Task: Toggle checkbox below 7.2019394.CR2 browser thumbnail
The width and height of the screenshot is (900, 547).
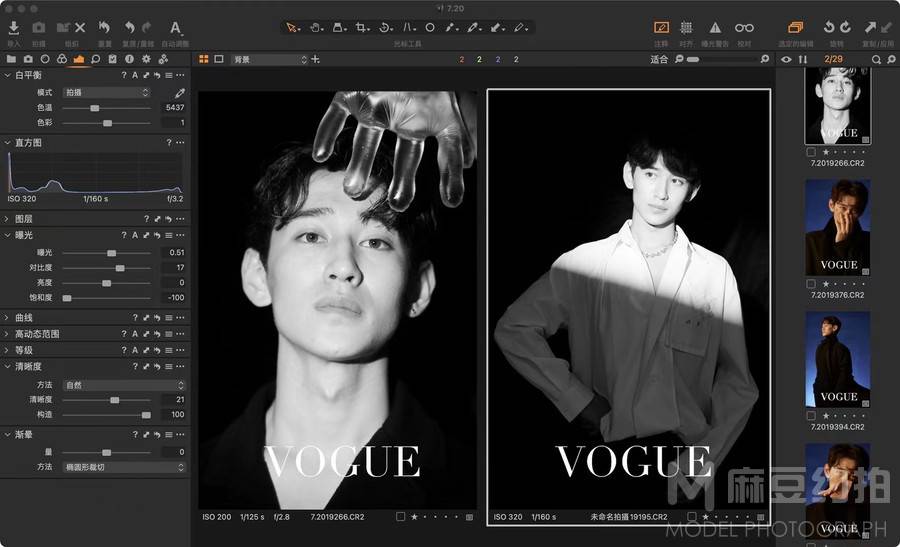Action: [811, 416]
